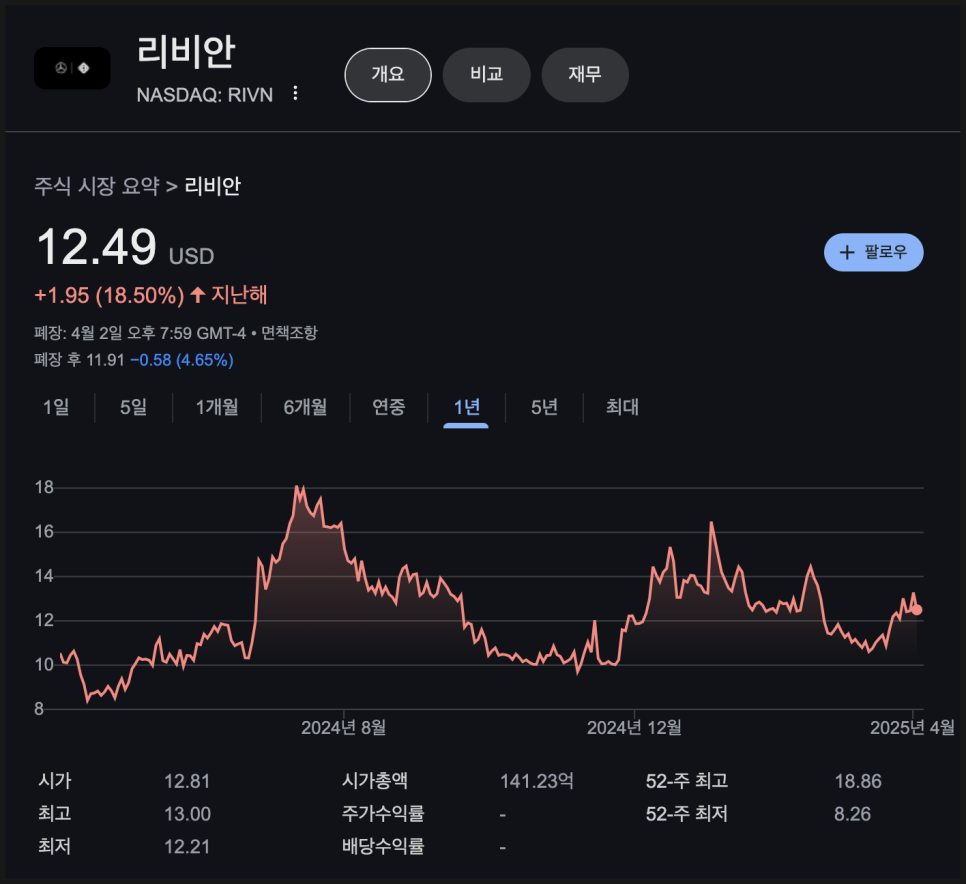Select the 5일 chart range

[133, 407]
